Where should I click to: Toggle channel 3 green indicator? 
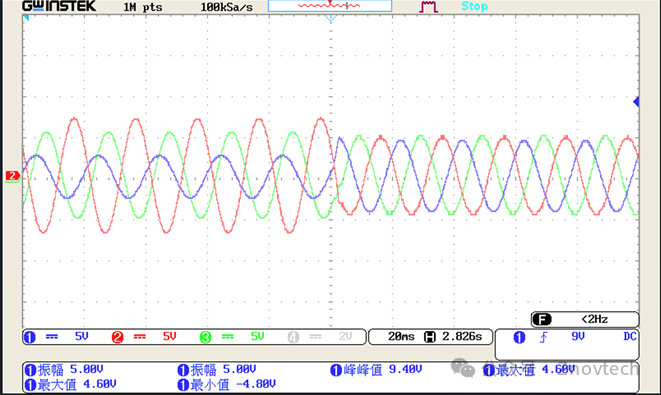click(205, 337)
